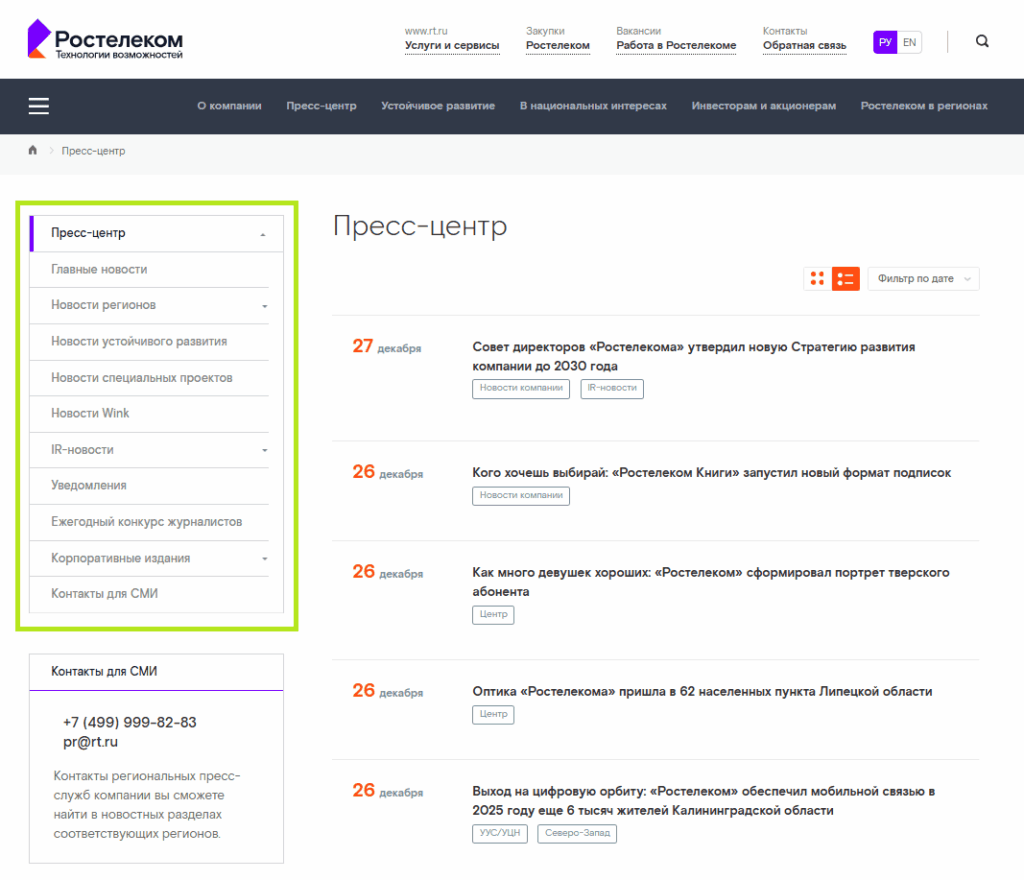Open the О компании menu item
This screenshot has width=1024, height=880.
pos(229,106)
